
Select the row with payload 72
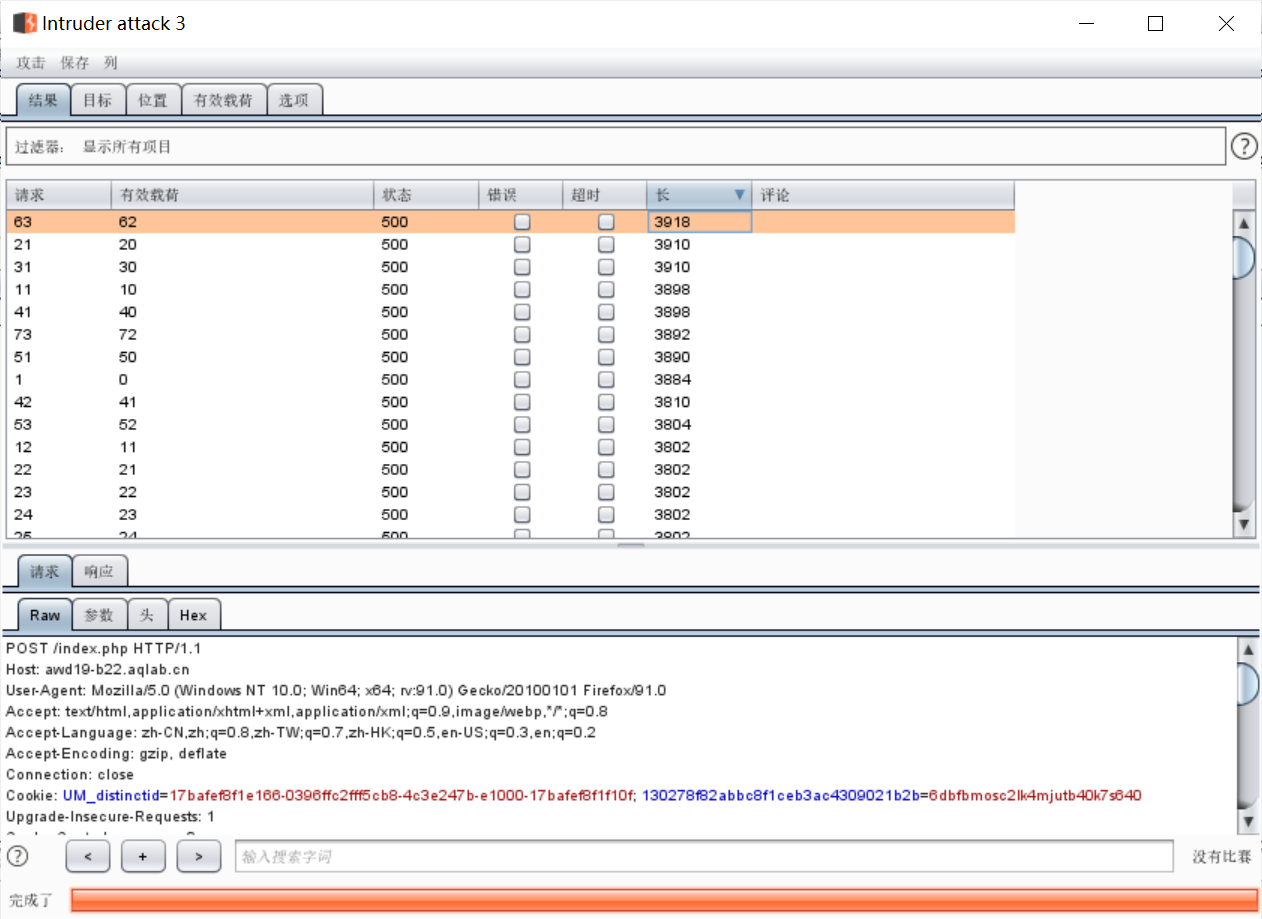pyautogui.click(x=510, y=335)
